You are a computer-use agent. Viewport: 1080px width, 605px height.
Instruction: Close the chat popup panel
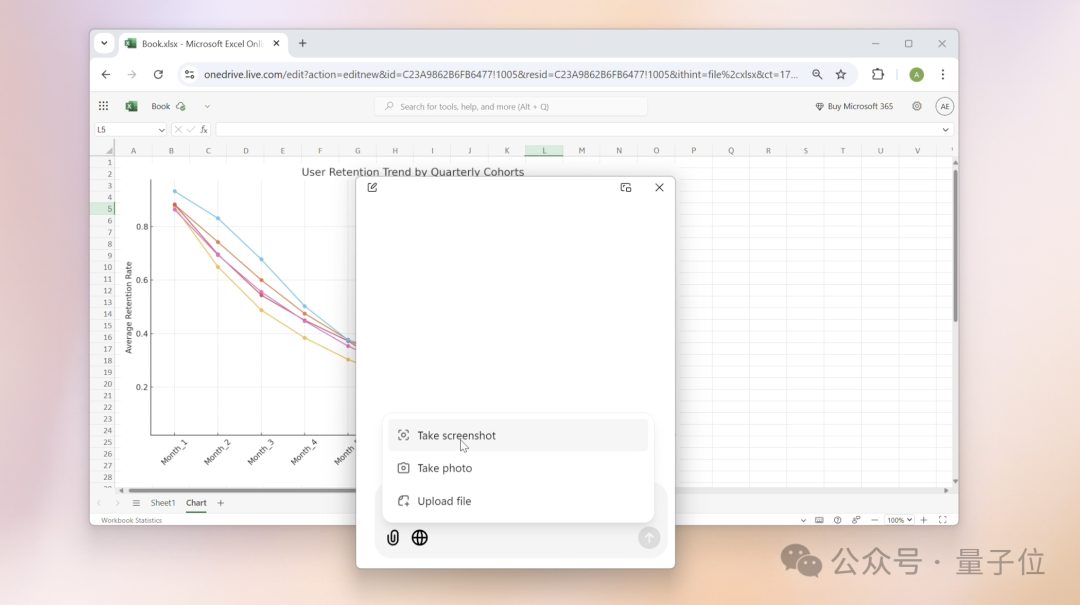click(659, 187)
